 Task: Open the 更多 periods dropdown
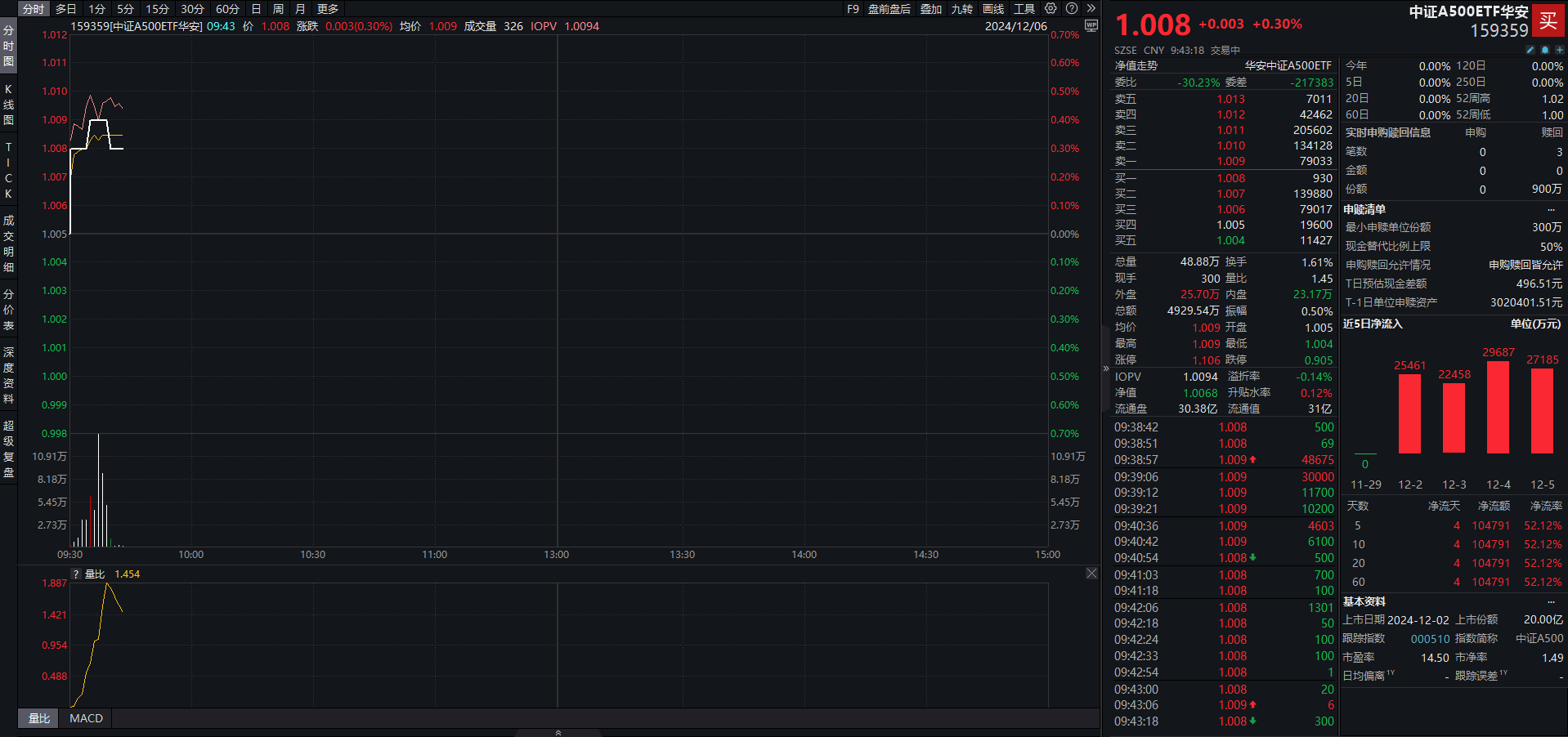[x=328, y=9]
